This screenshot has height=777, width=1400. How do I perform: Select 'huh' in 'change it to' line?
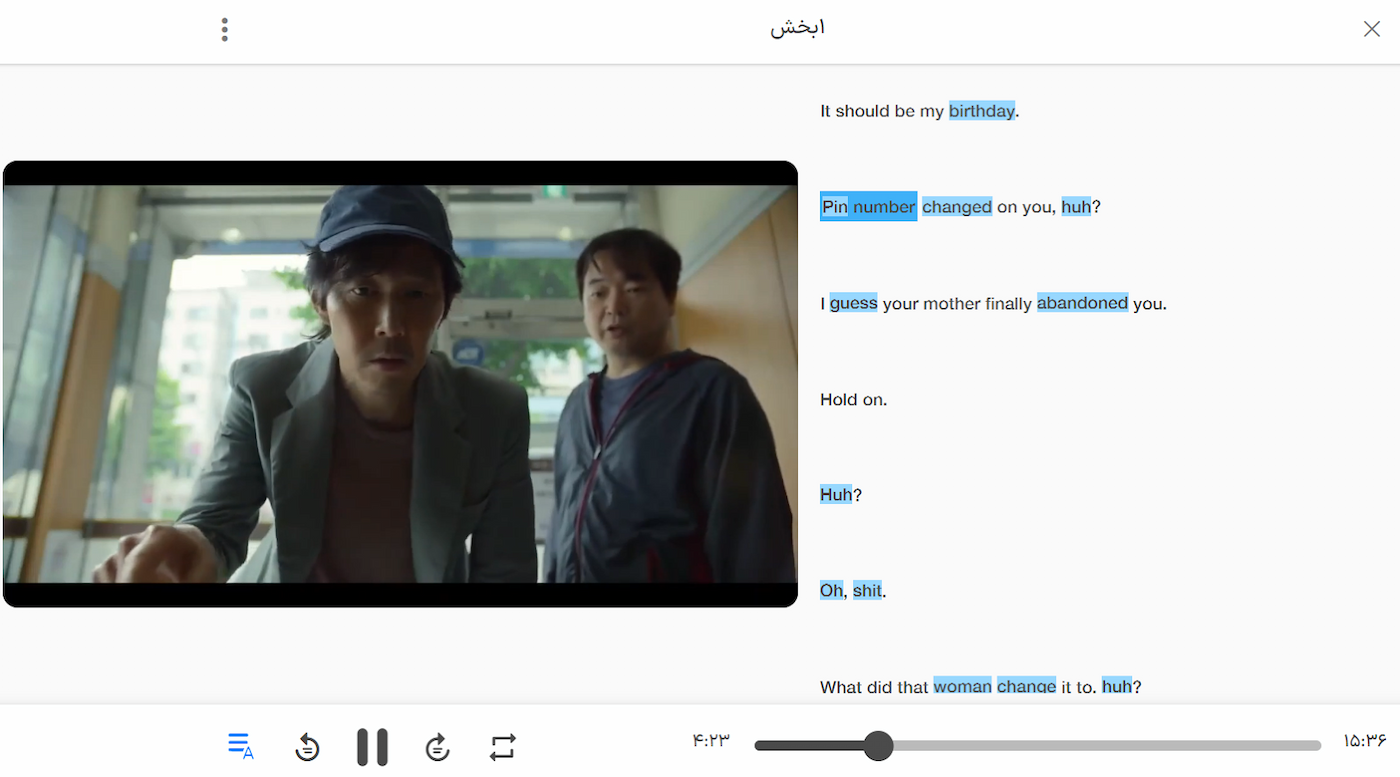[1117, 686]
